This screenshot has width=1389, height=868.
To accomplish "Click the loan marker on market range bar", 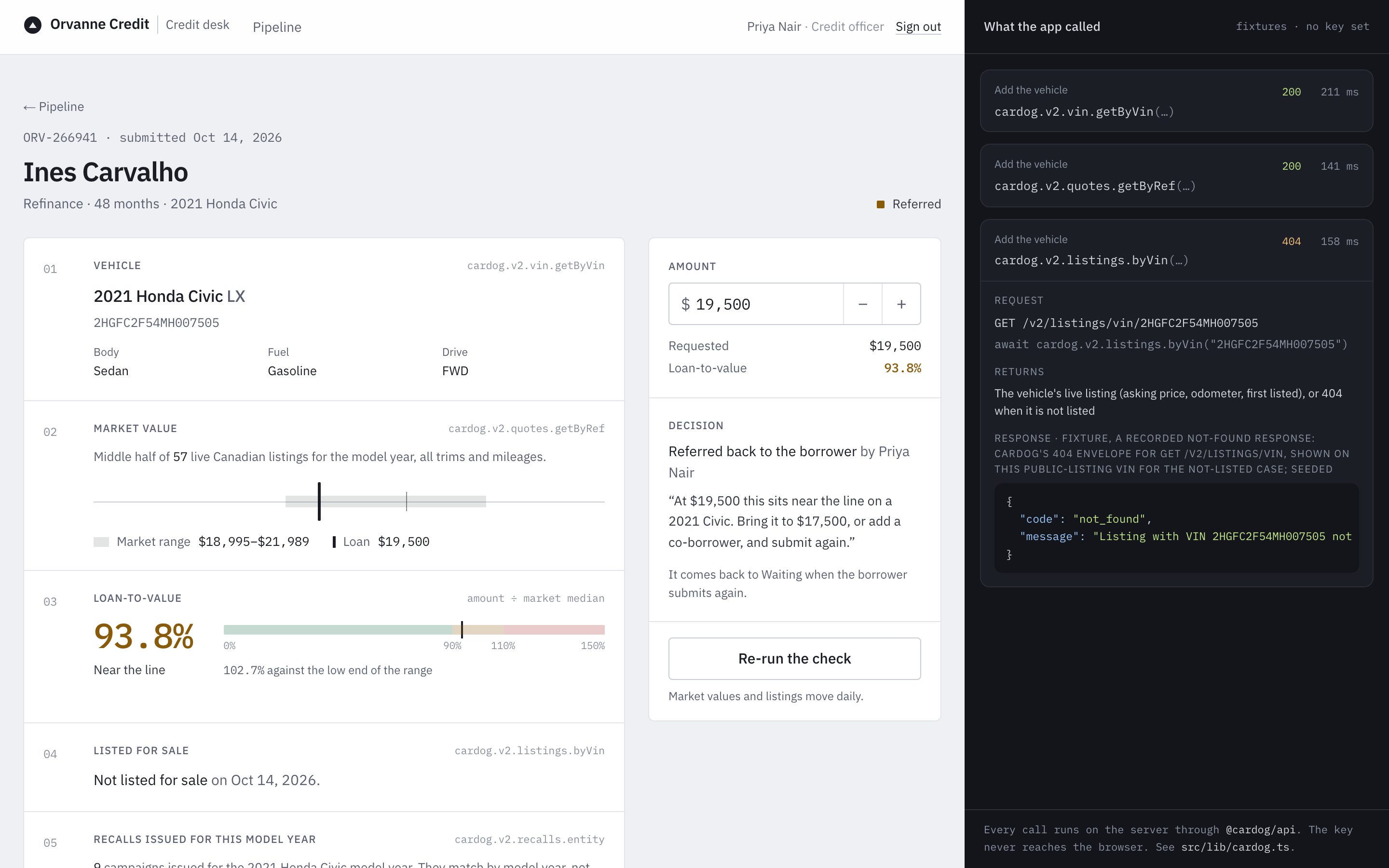I will point(319,501).
